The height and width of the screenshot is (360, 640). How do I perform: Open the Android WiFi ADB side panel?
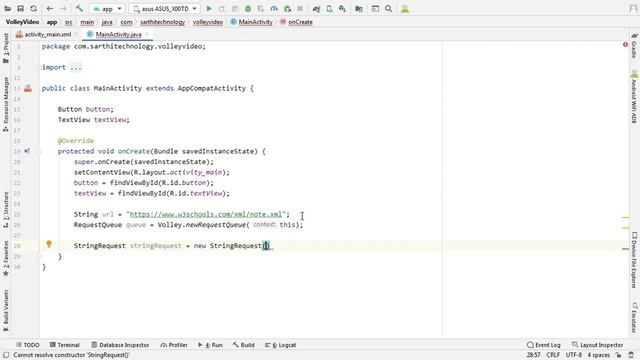click(x=634, y=97)
